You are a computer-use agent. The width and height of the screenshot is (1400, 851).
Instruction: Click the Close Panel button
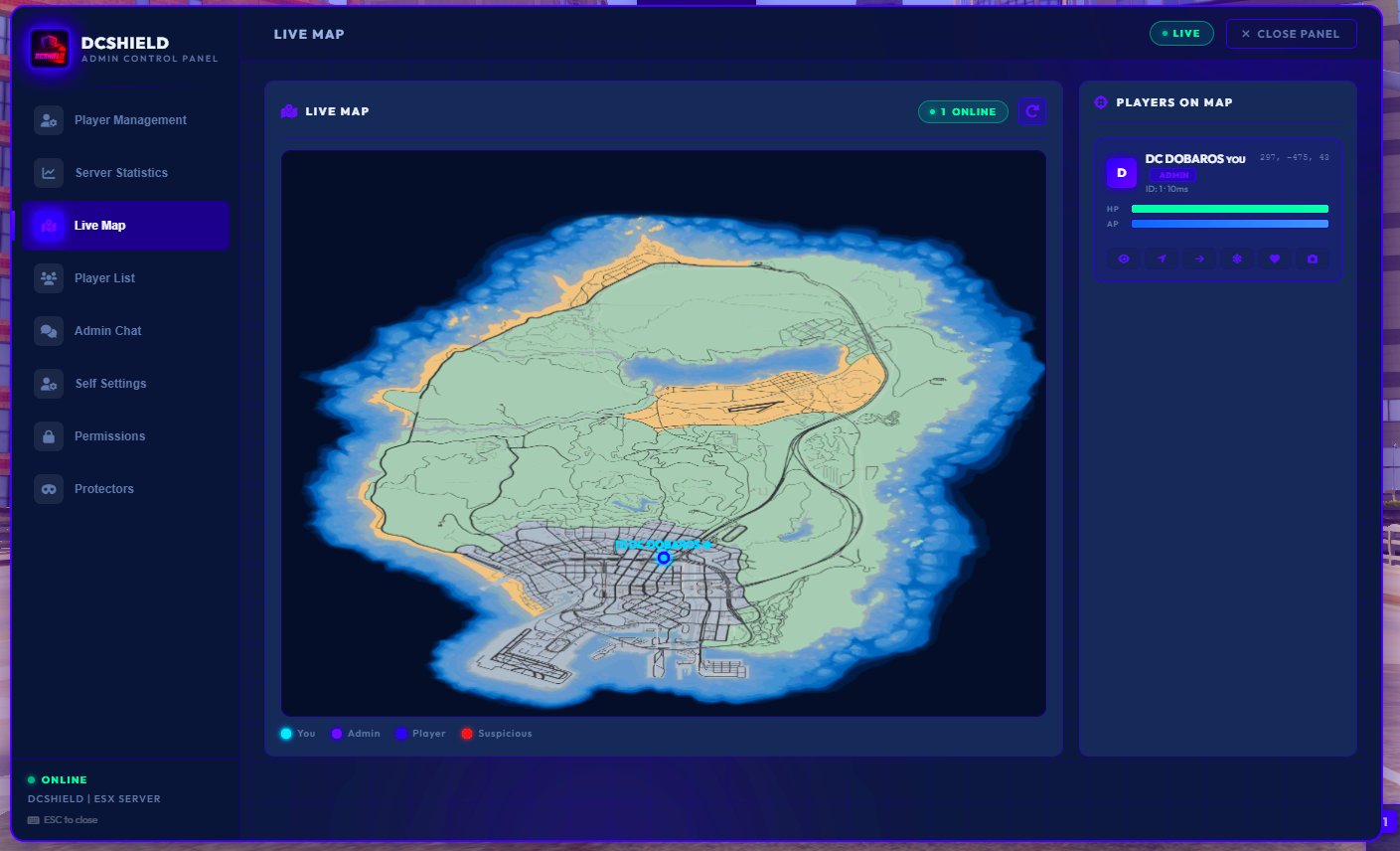coord(1292,34)
